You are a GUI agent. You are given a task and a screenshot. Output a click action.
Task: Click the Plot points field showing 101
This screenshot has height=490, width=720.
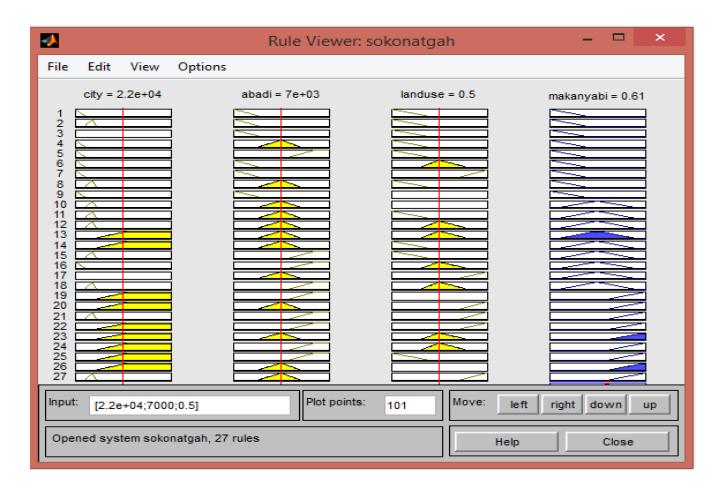coord(410,405)
